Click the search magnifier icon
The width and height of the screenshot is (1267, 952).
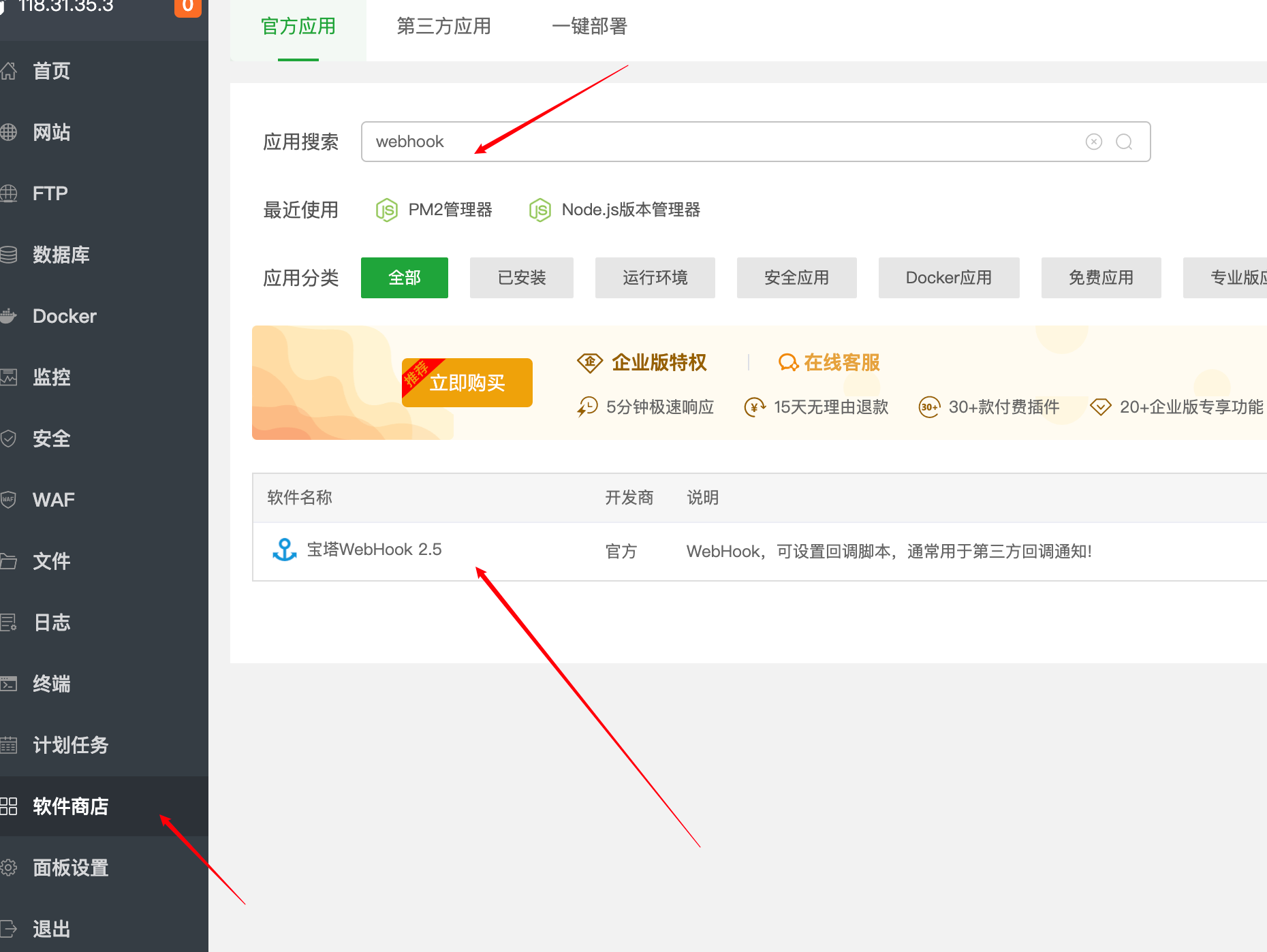[1124, 142]
